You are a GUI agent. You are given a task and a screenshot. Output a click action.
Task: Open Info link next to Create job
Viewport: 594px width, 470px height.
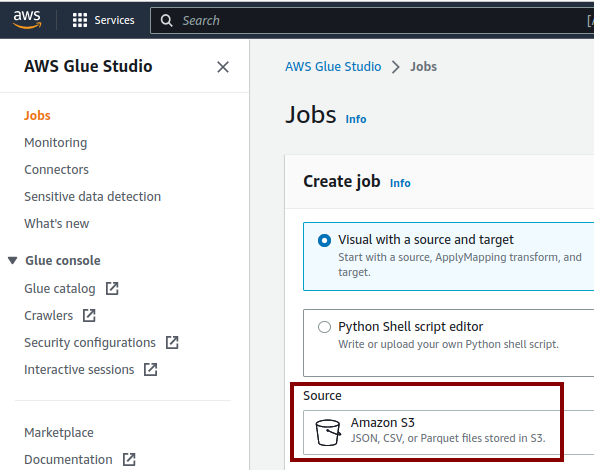tap(400, 183)
